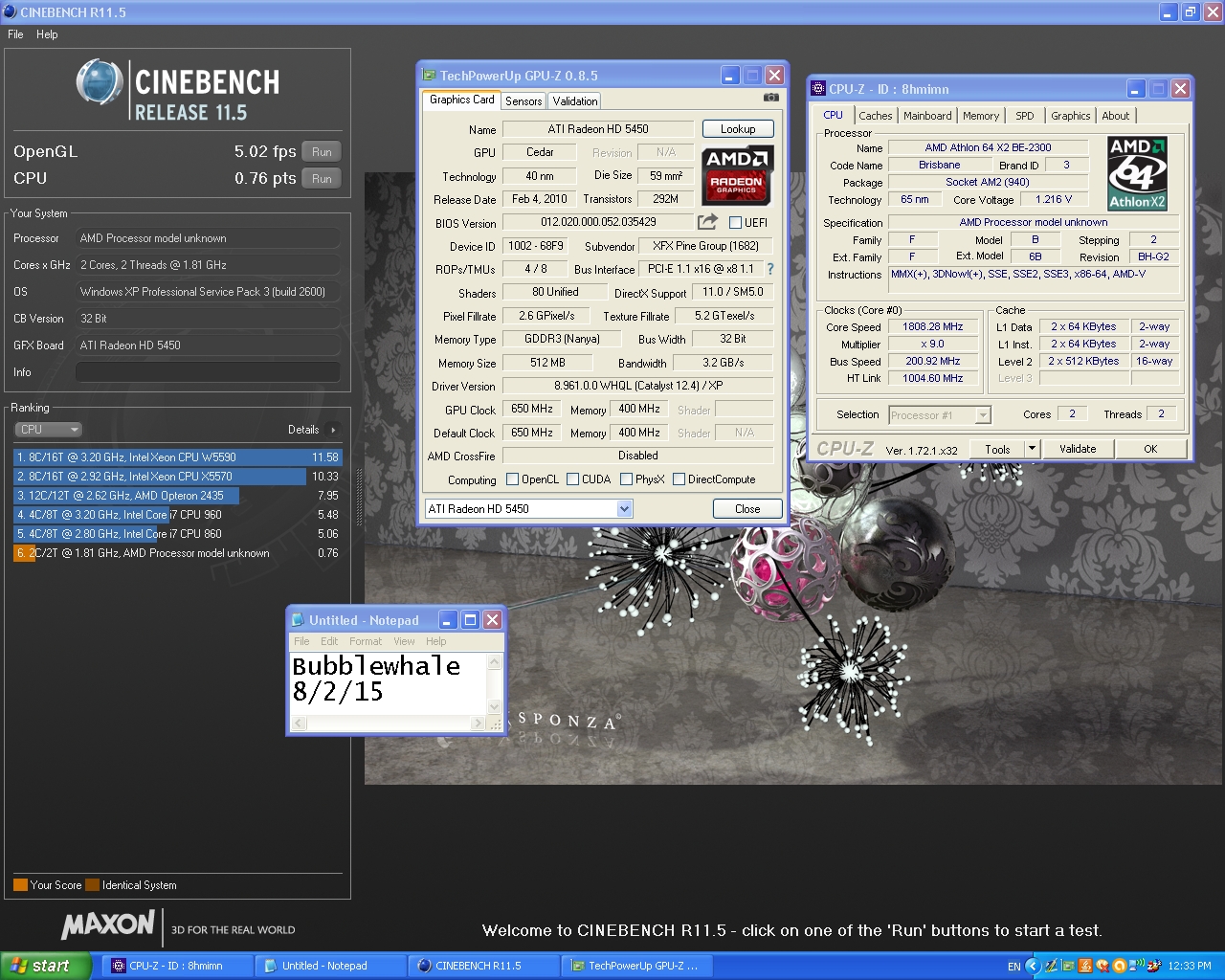
Task: Open the Caches tab in CPU-Z
Action: click(875, 116)
